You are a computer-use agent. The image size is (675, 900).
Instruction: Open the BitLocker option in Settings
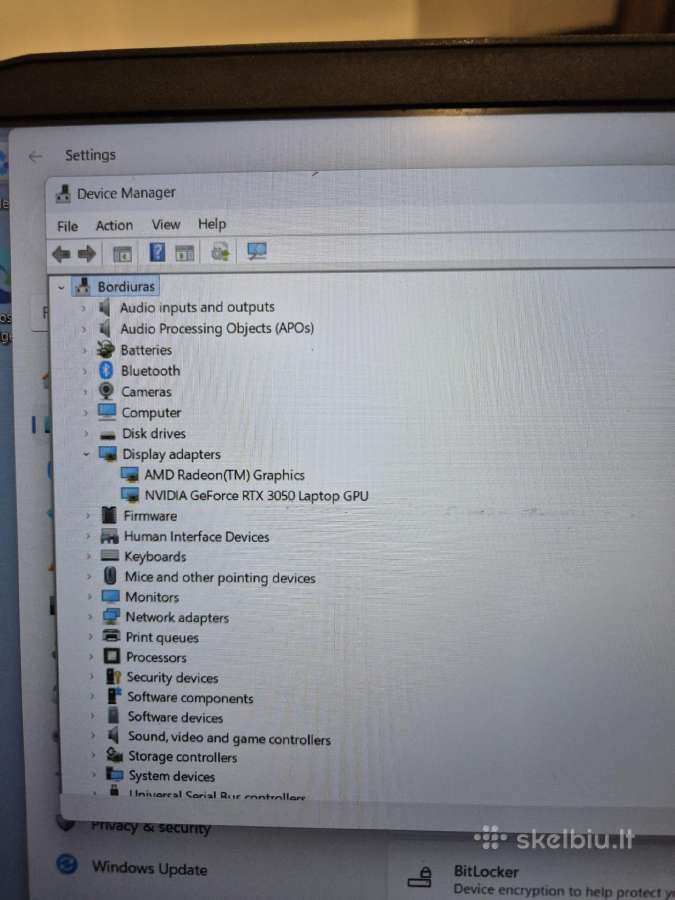coord(486,872)
